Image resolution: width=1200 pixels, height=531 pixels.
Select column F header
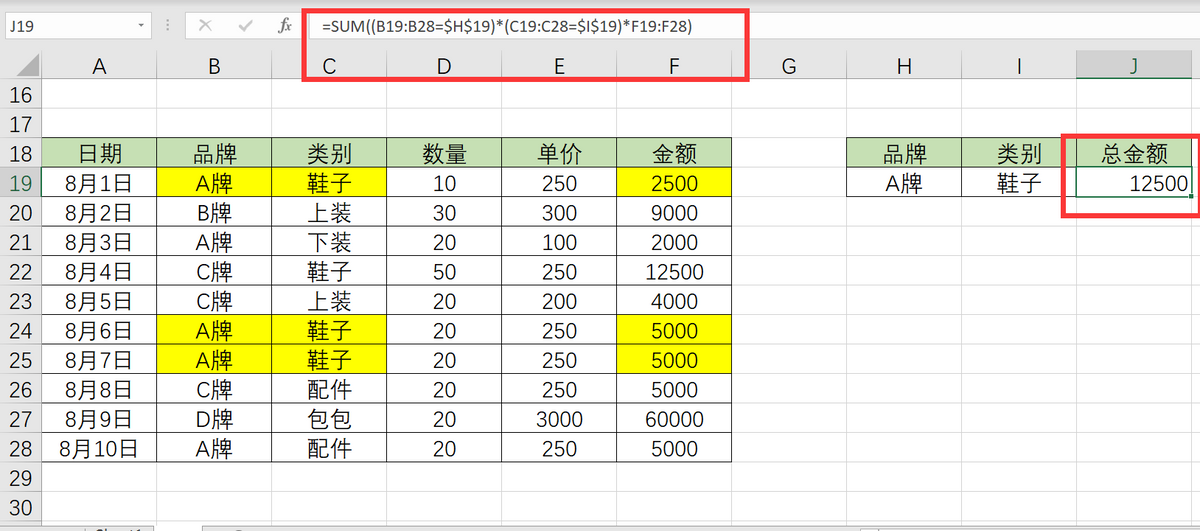(674, 67)
